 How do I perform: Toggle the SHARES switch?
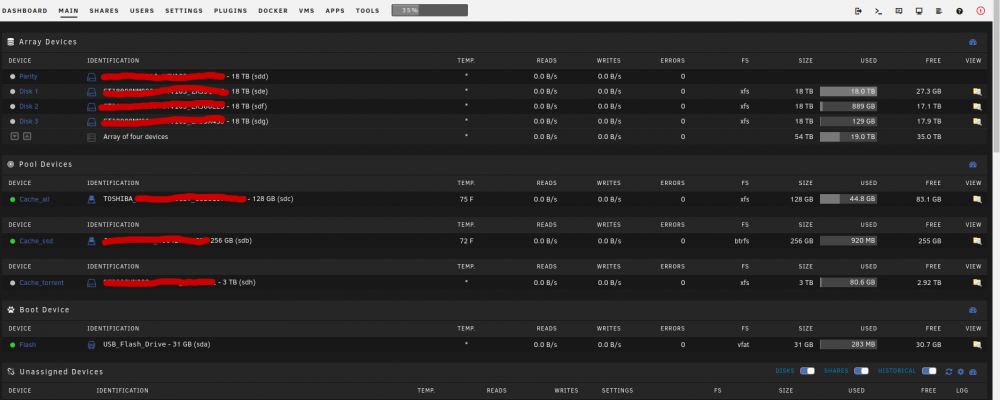(861, 371)
